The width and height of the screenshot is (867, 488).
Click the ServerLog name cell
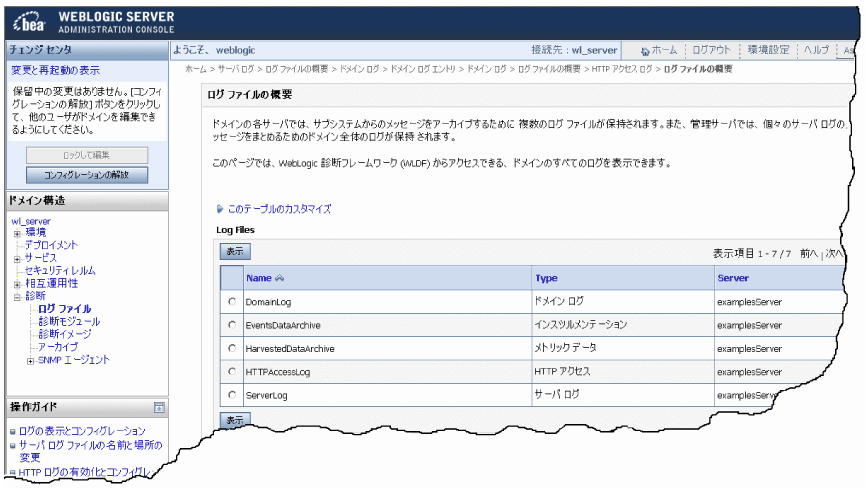[x=267, y=395]
